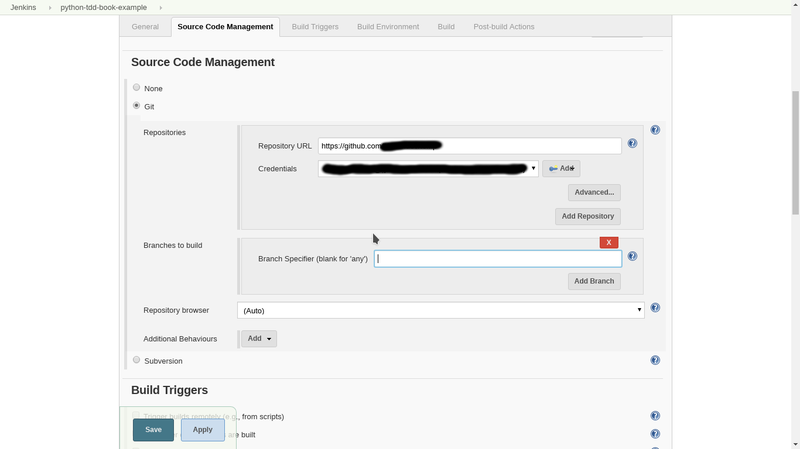Open help for Branch Specifier field

632,256
